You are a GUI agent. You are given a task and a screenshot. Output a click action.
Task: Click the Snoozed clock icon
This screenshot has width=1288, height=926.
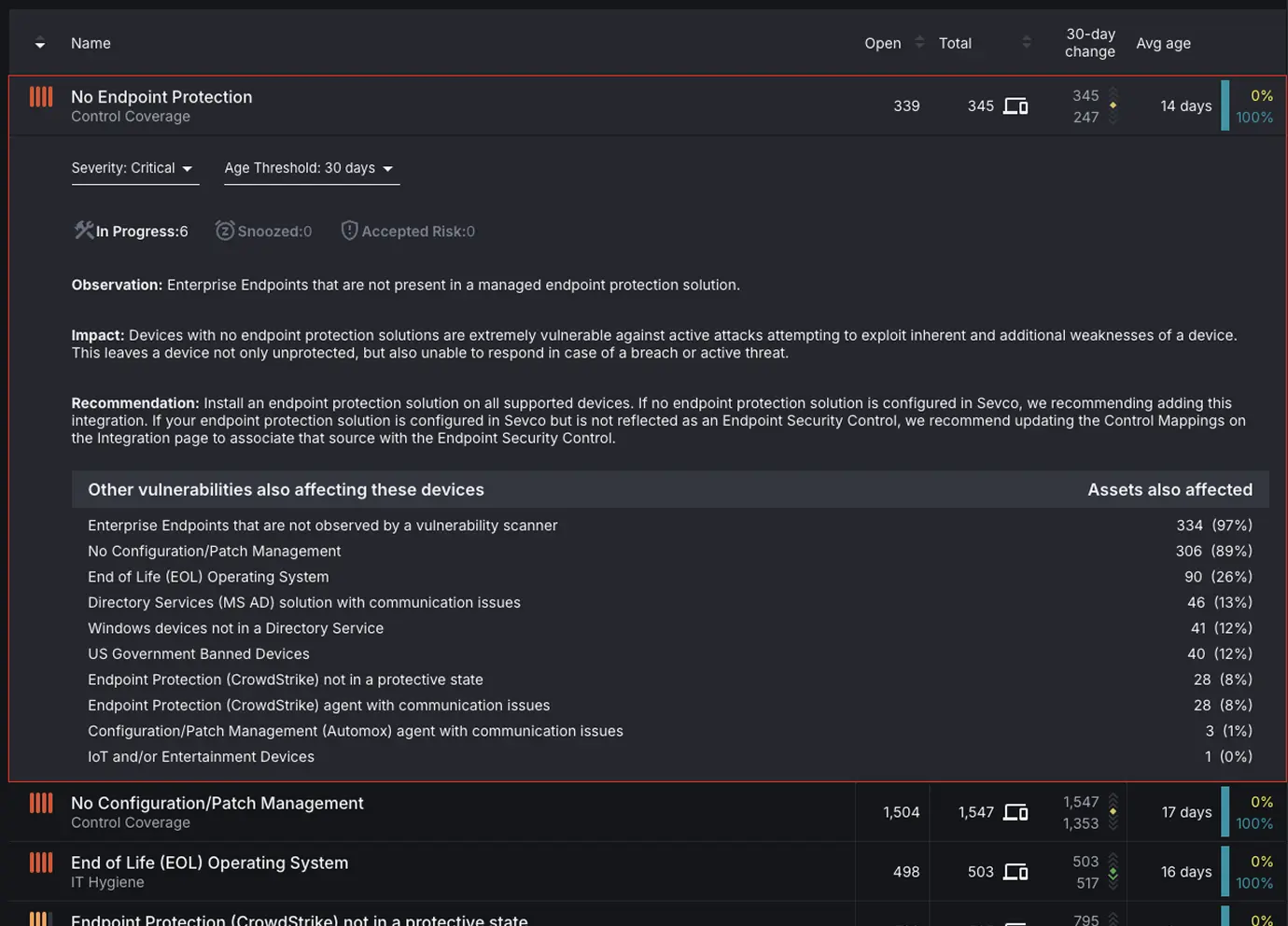point(225,230)
